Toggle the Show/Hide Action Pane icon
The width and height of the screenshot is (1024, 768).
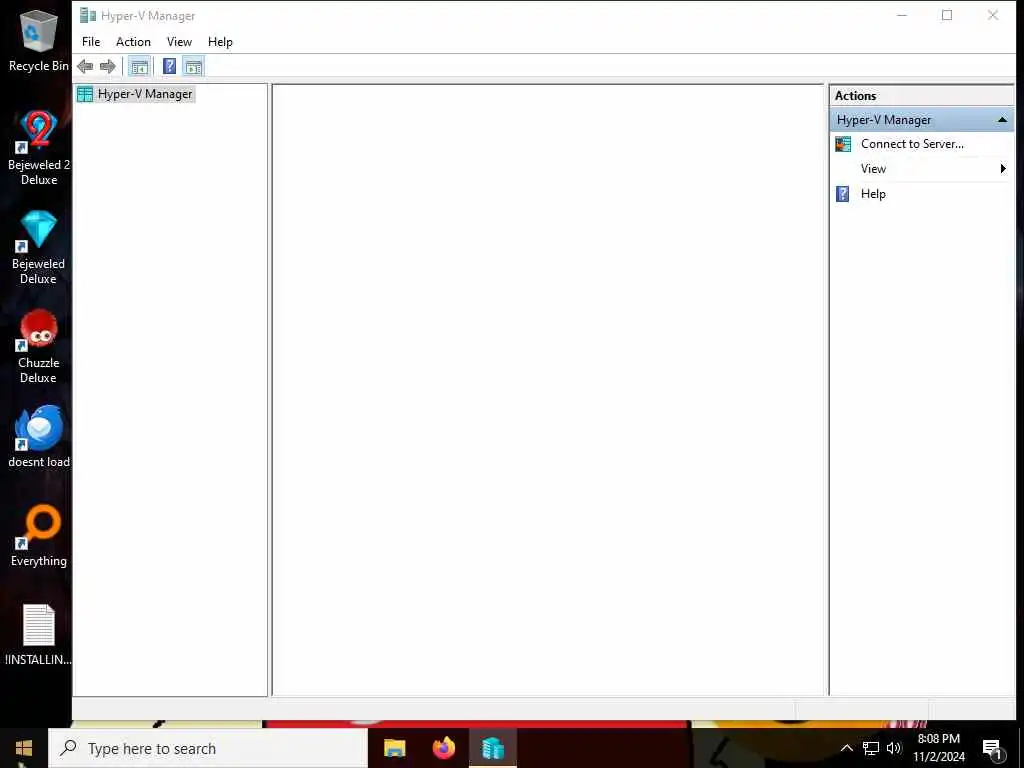pos(193,66)
